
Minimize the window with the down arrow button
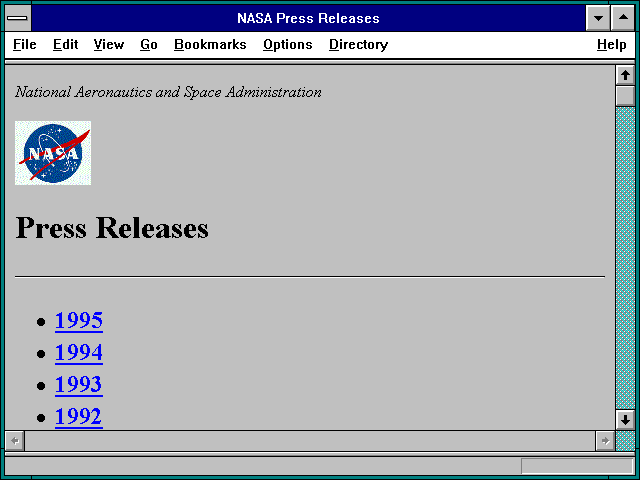[x=598, y=18]
